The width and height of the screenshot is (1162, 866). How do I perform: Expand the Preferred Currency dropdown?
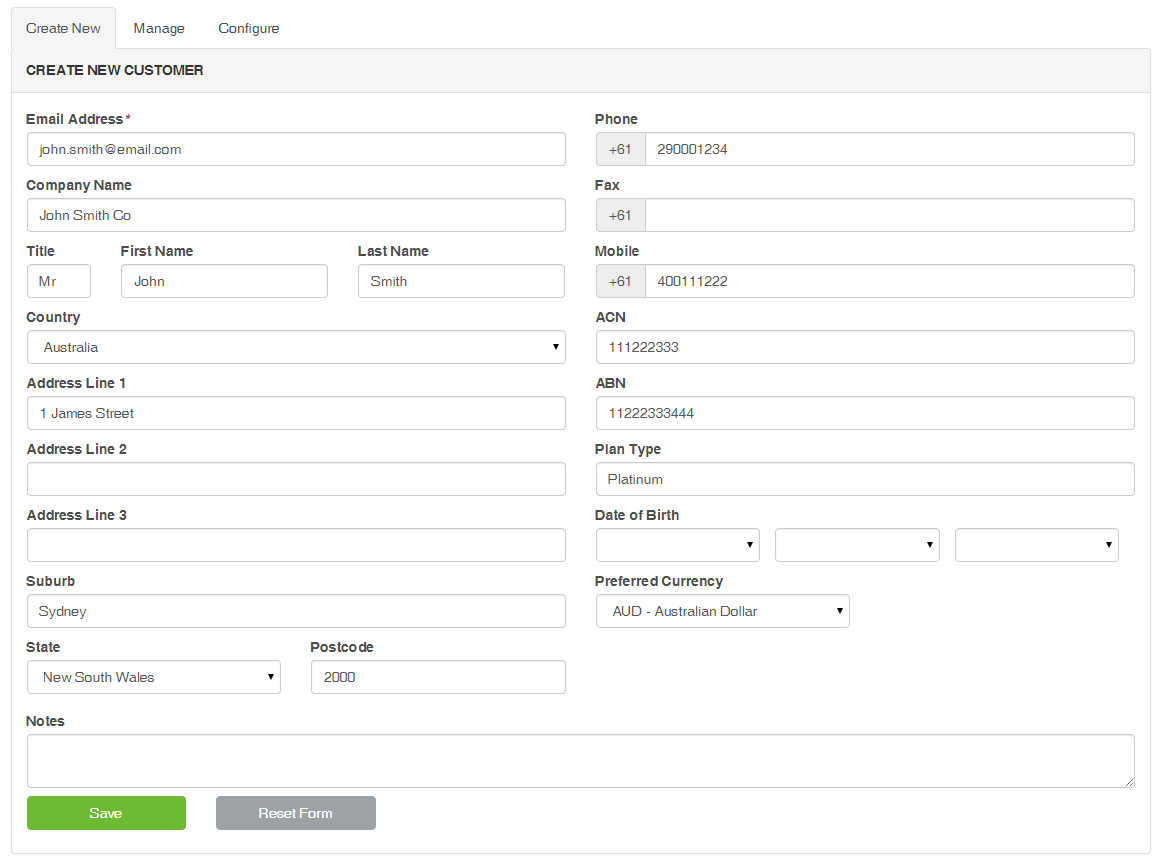pos(723,610)
